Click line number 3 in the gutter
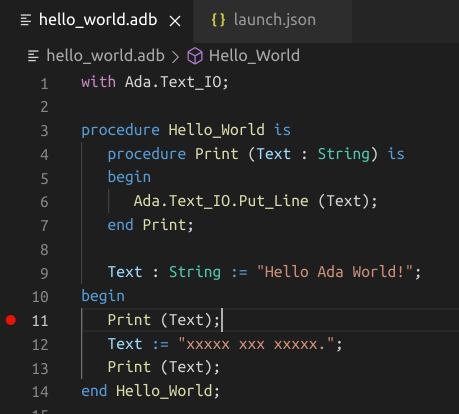Viewport: 459px width, 414px height. tap(44, 131)
